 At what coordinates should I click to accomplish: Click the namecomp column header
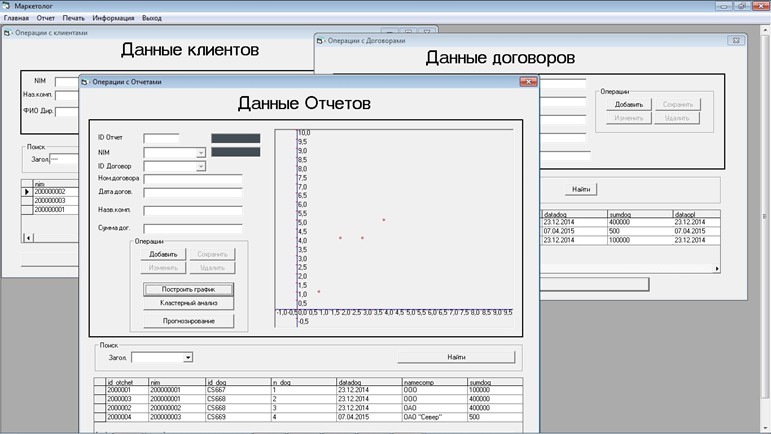[435, 382]
